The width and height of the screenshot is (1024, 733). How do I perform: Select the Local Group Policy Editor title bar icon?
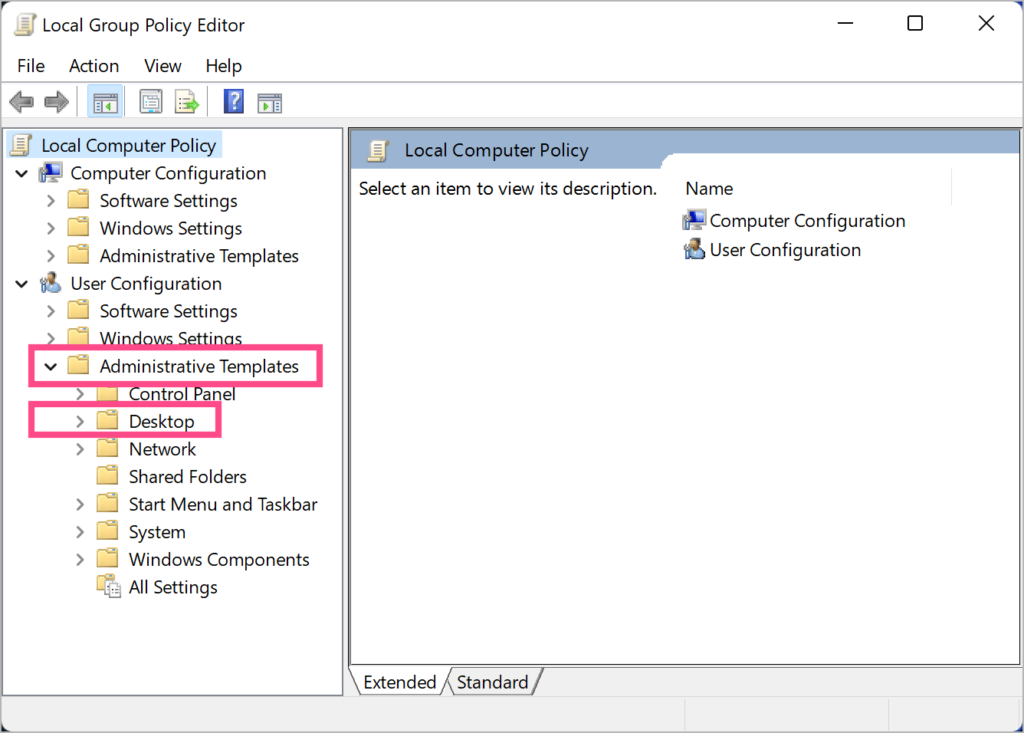tap(24, 23)
